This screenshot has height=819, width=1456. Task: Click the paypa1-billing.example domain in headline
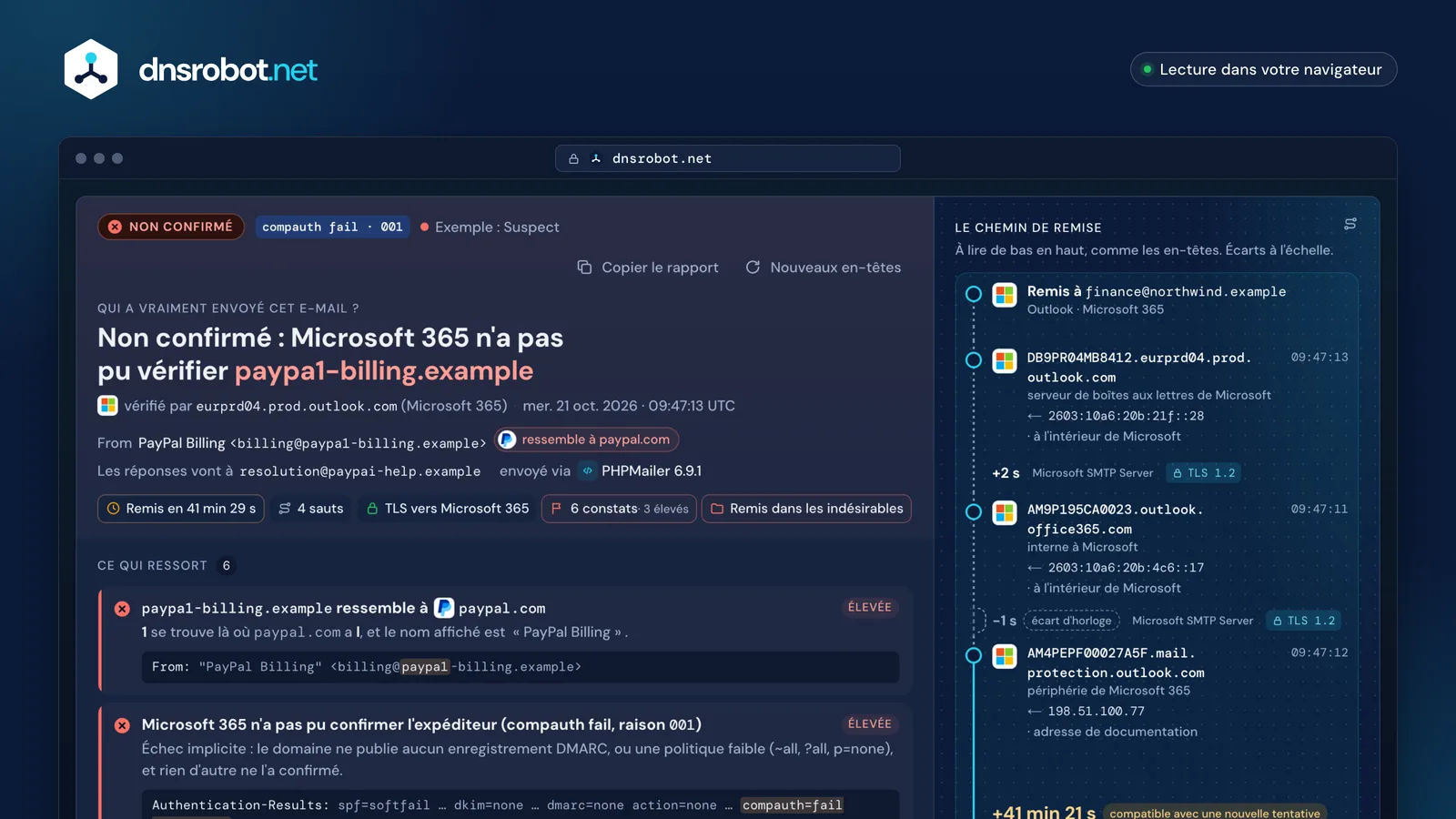coord(384,370)
